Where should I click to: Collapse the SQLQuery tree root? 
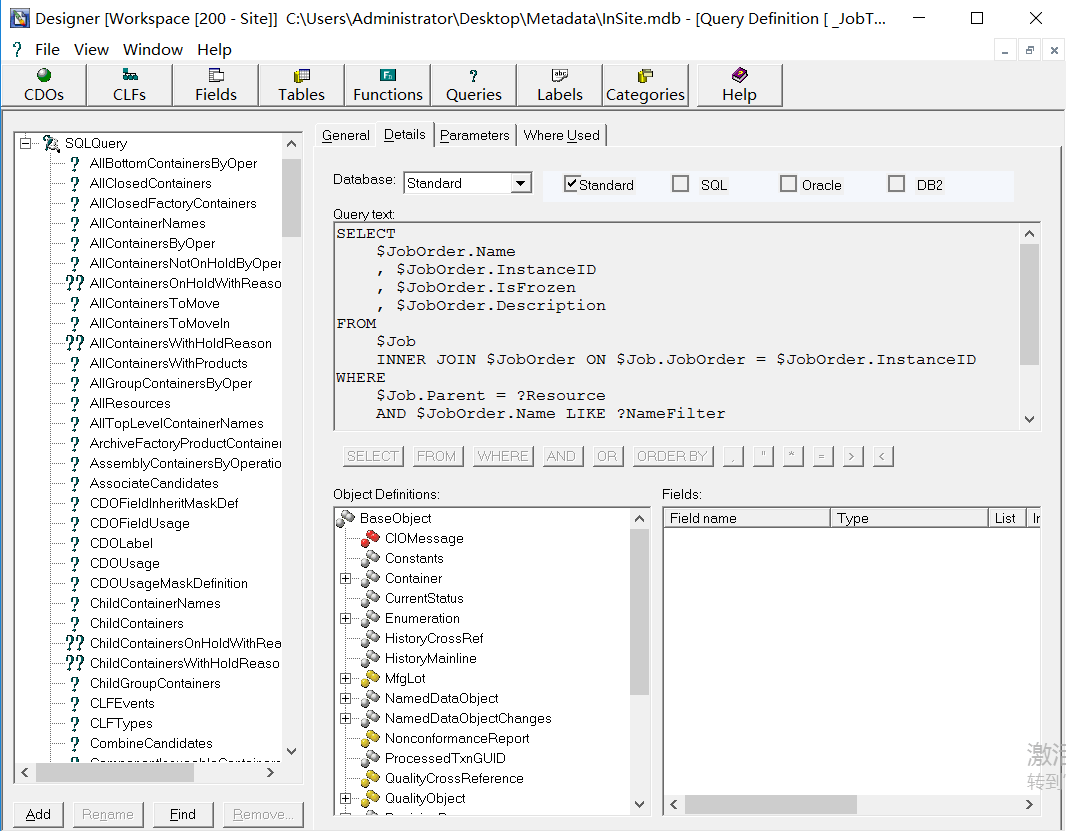pyautogui.click(x=26, y=143)
